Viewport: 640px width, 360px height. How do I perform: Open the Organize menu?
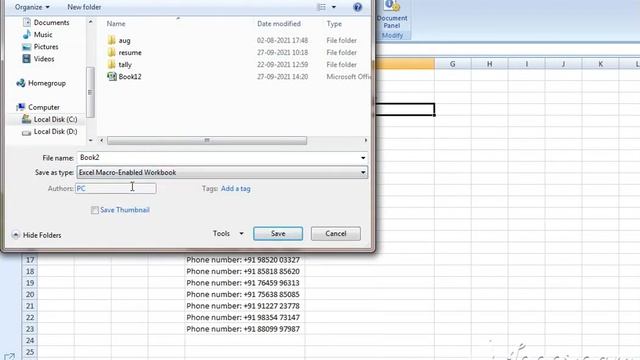pyautogui.click(x=32, y=7)
